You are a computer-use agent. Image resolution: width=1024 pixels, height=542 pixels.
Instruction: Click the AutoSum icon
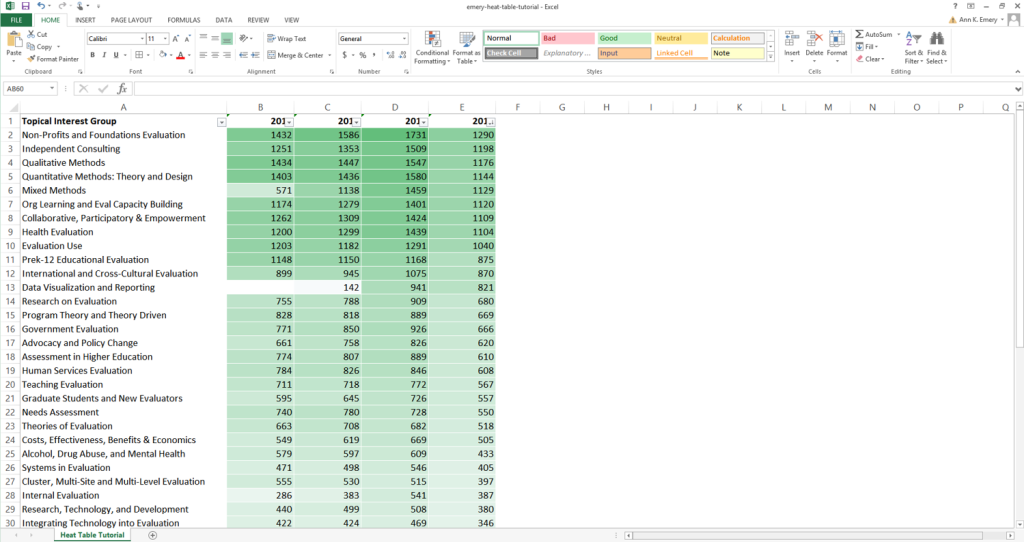[873, 34]
